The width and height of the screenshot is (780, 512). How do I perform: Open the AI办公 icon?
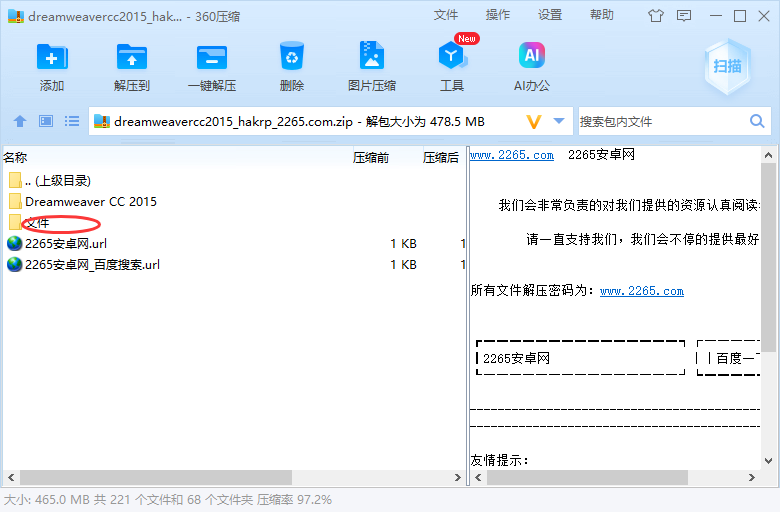click(x=532, y=55)
